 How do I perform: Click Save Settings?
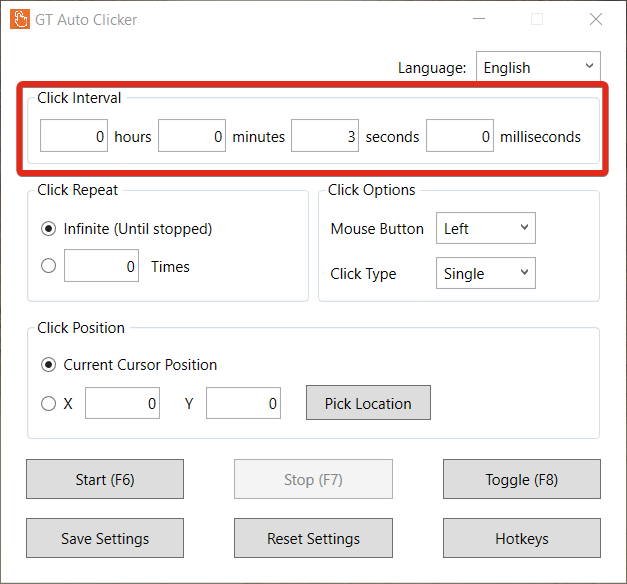(105, 538)
